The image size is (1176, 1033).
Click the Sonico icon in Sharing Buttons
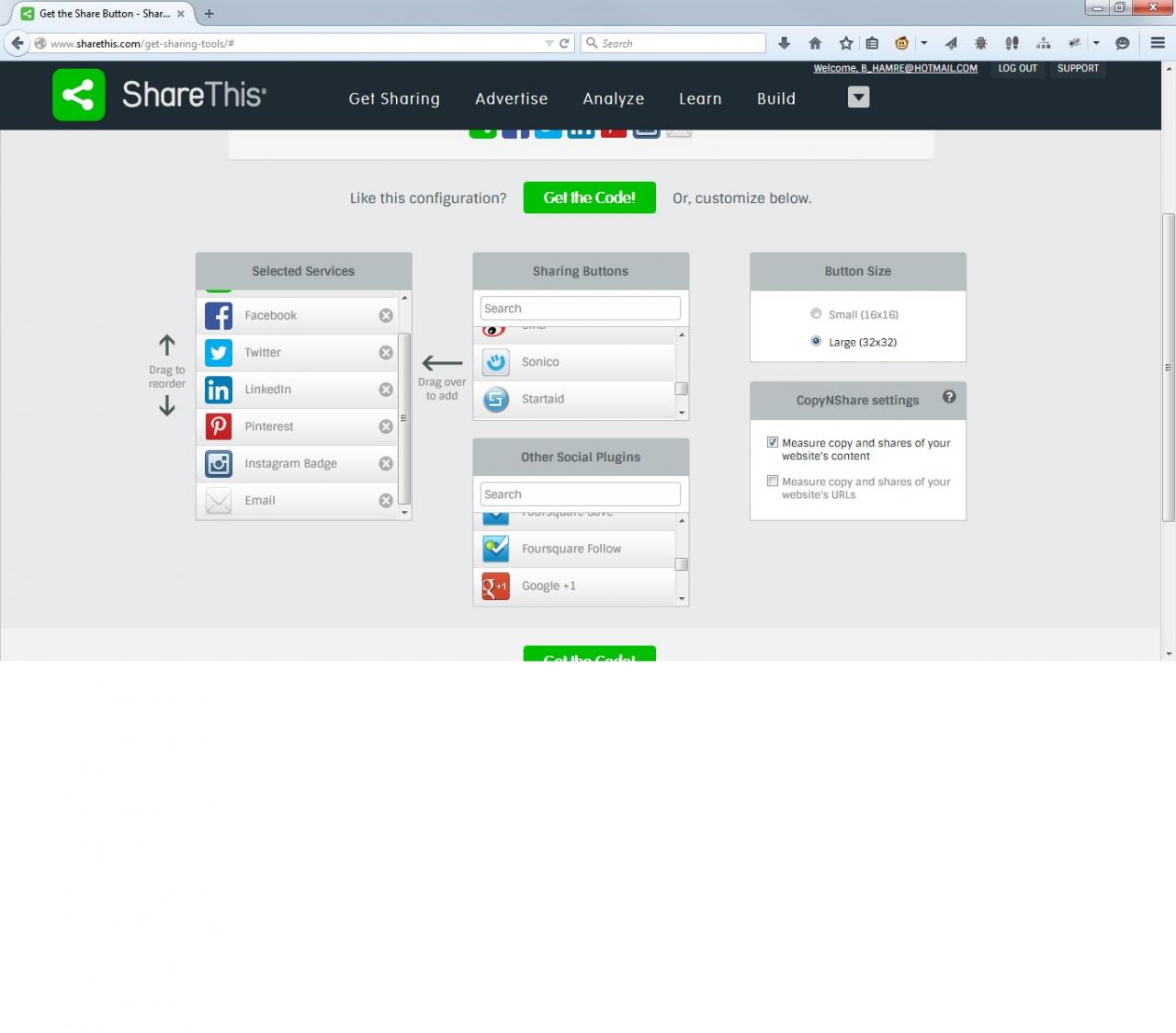(496, 362)
